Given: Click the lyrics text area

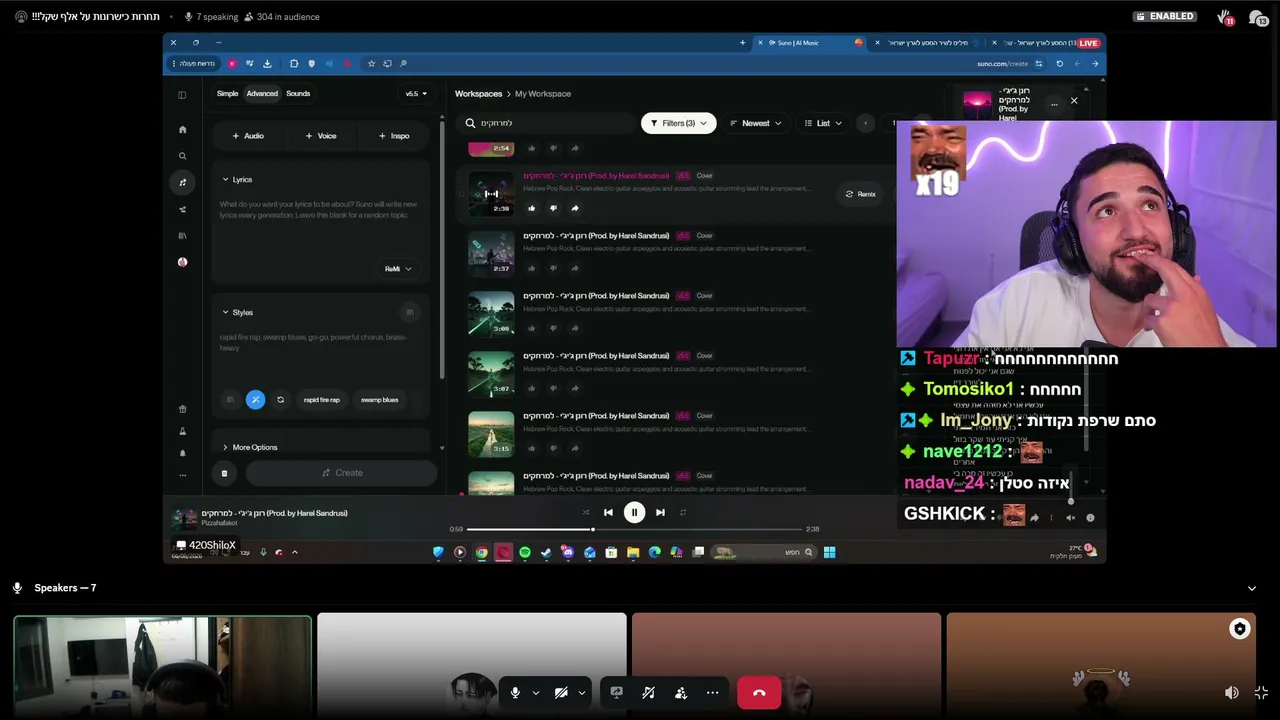Looking at the screenshot, I should click(319, 222).
